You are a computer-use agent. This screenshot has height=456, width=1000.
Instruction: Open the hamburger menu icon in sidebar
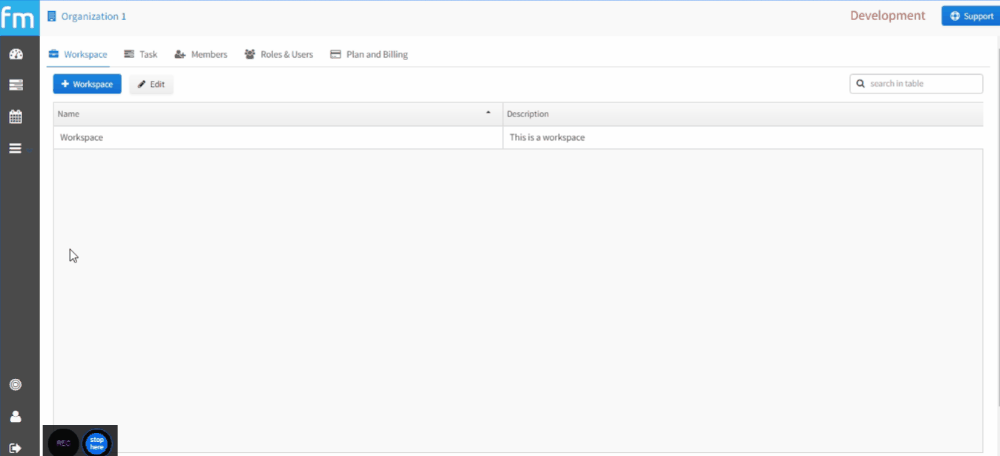point(15,149)
